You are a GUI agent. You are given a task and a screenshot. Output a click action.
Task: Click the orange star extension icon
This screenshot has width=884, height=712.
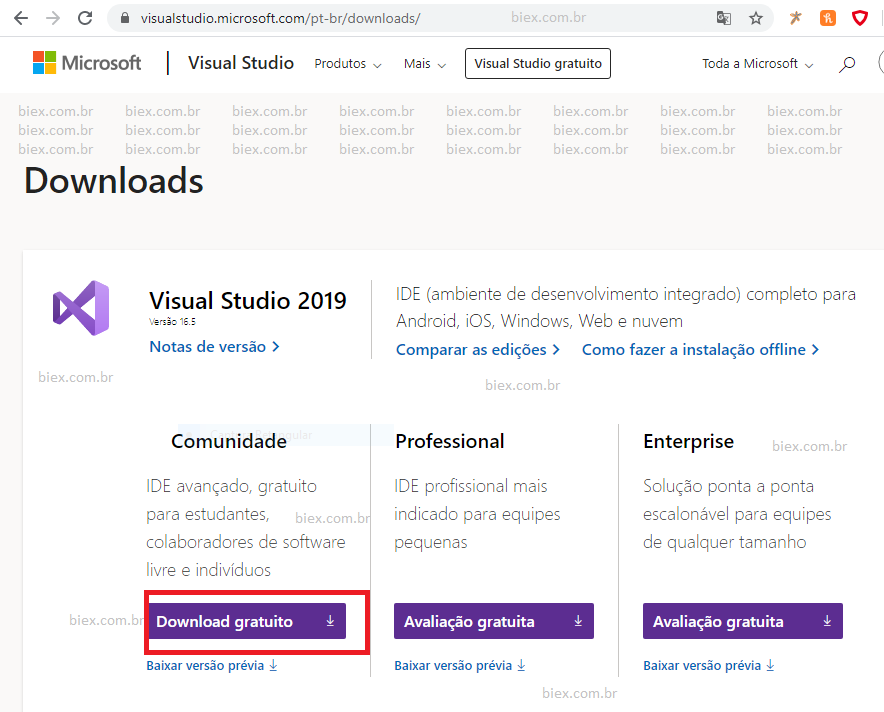coord(795,18)
